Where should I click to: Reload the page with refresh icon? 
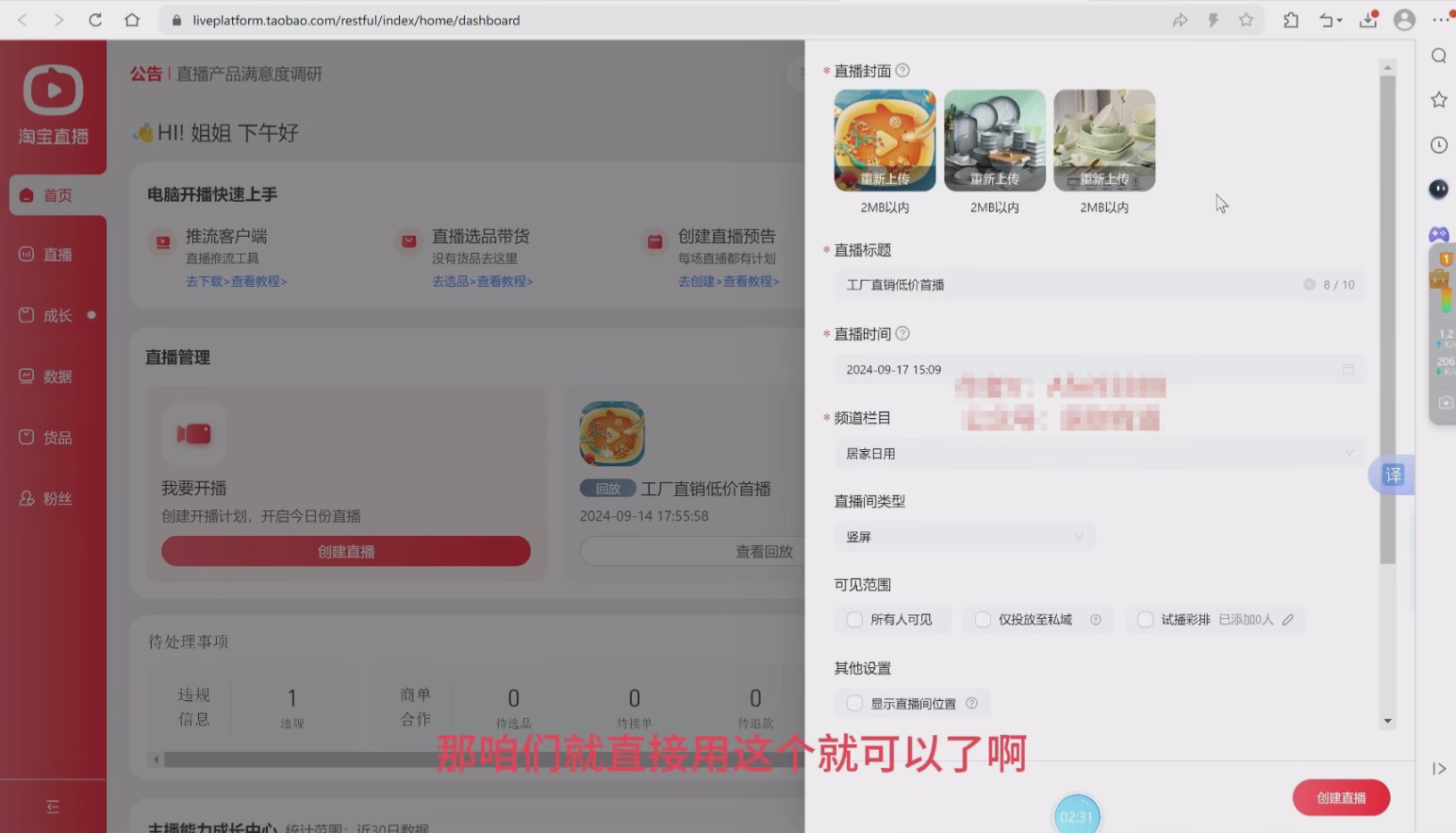(x=95, y=20)
